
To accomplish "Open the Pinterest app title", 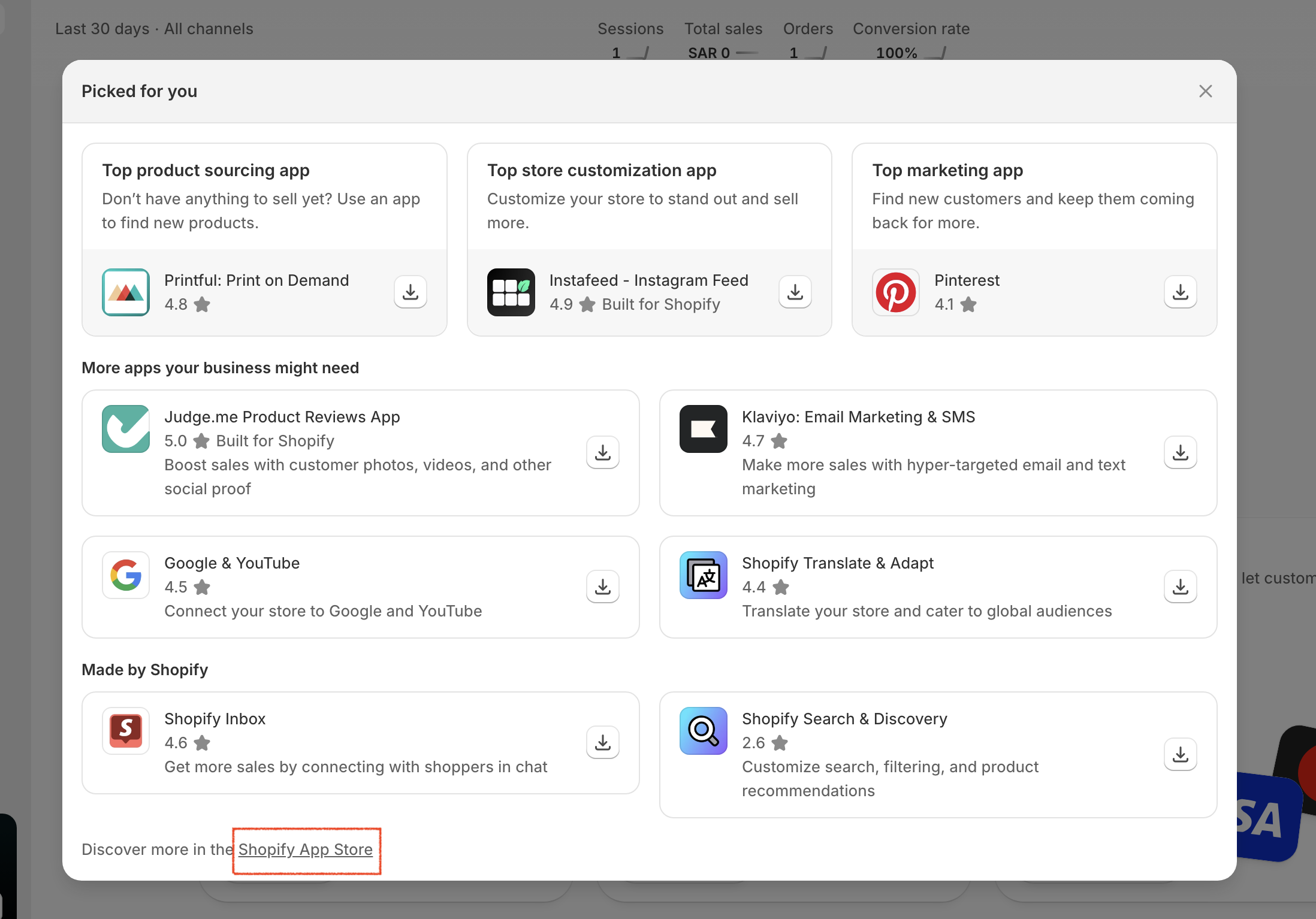I will pyautogui.click(x=967, y=280).
